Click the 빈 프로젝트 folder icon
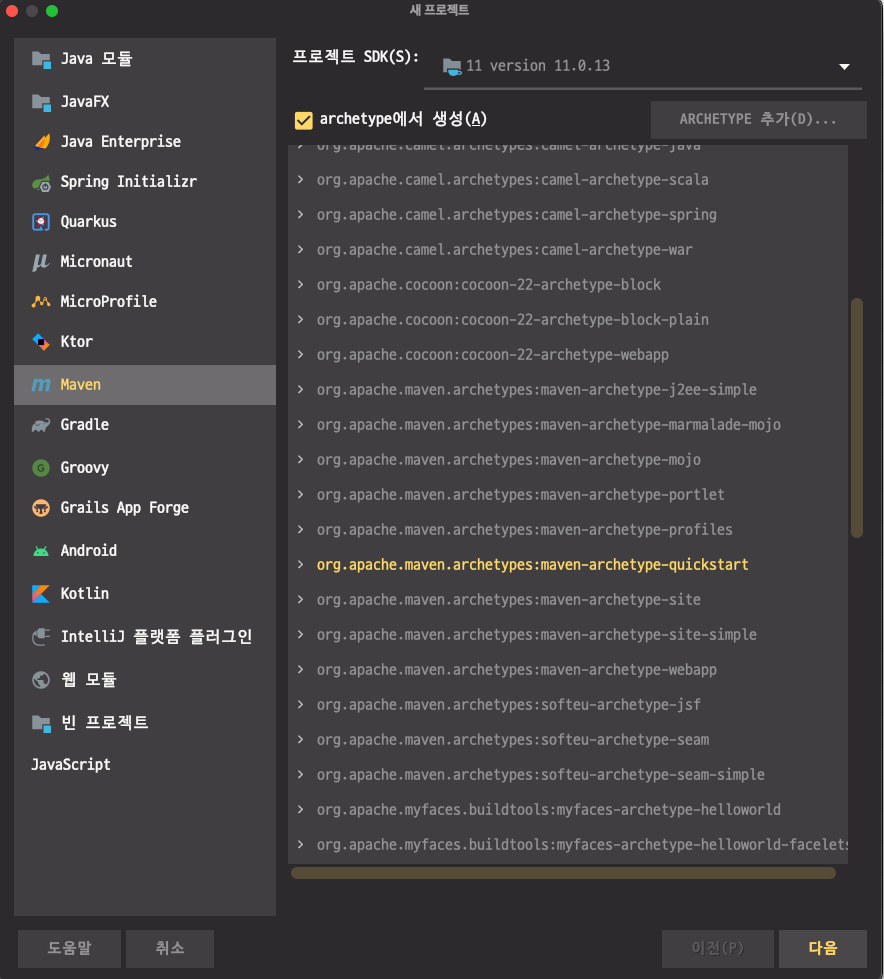 pos(41,723)
